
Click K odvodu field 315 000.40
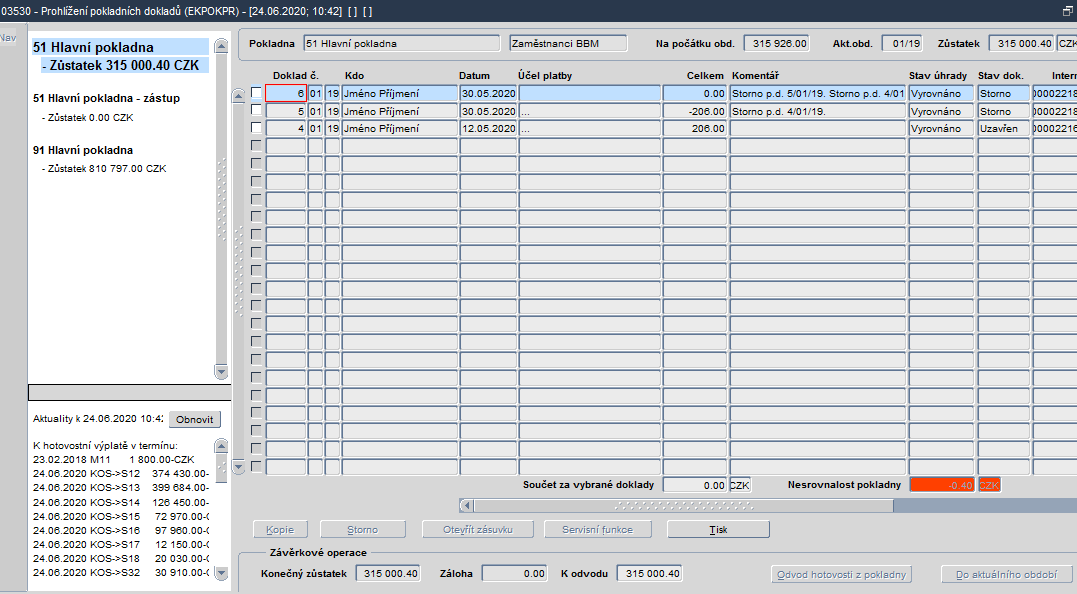coord(650,573)
